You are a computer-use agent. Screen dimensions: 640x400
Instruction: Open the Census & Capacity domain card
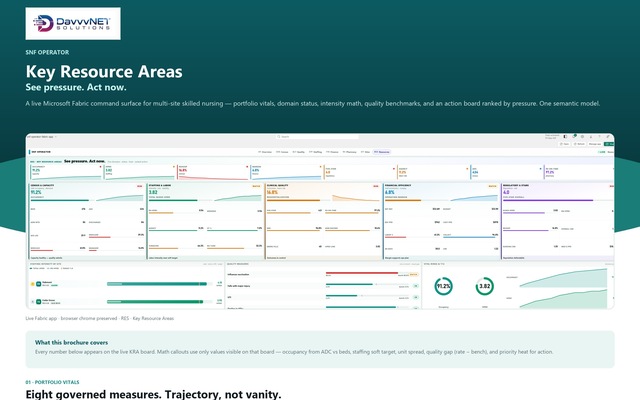coord(87,221)
